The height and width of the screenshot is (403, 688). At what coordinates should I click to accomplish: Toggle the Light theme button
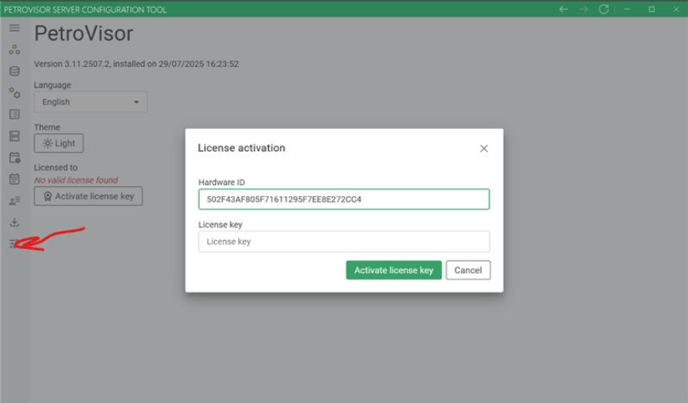[x=59, y=144]
